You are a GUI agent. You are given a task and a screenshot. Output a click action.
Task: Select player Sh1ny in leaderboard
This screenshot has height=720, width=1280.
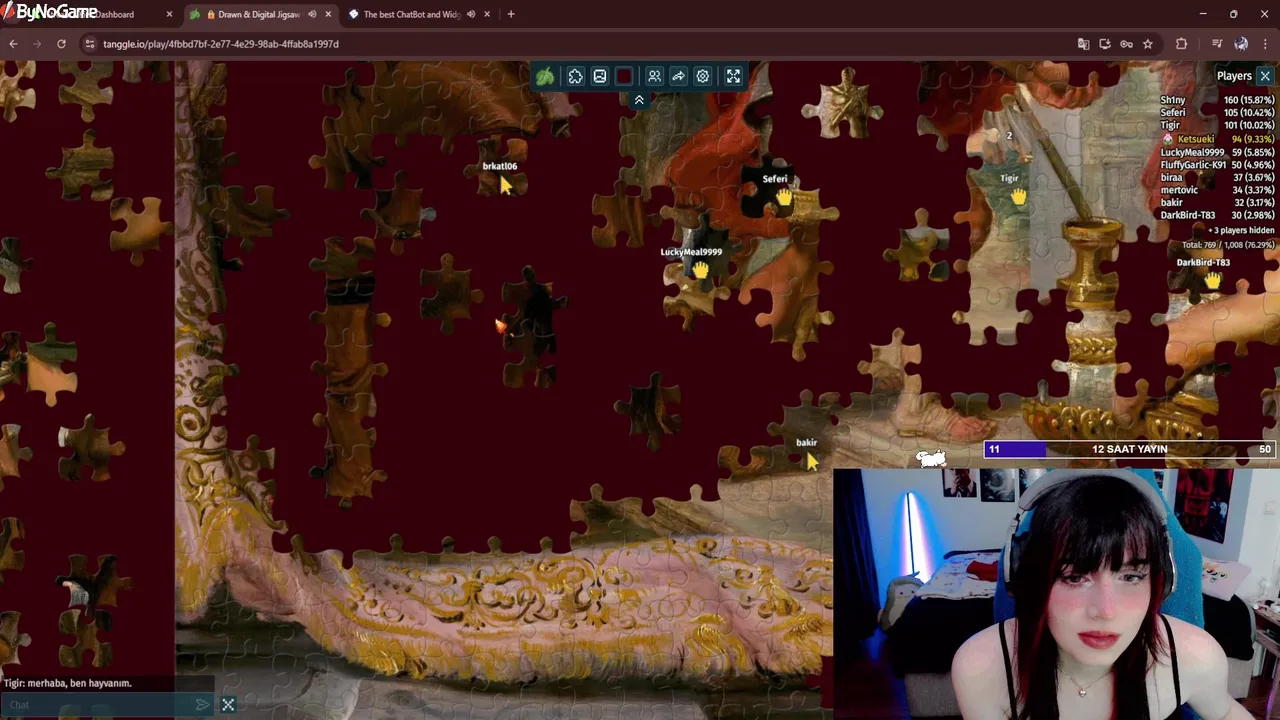click(x=1217, y=100)
